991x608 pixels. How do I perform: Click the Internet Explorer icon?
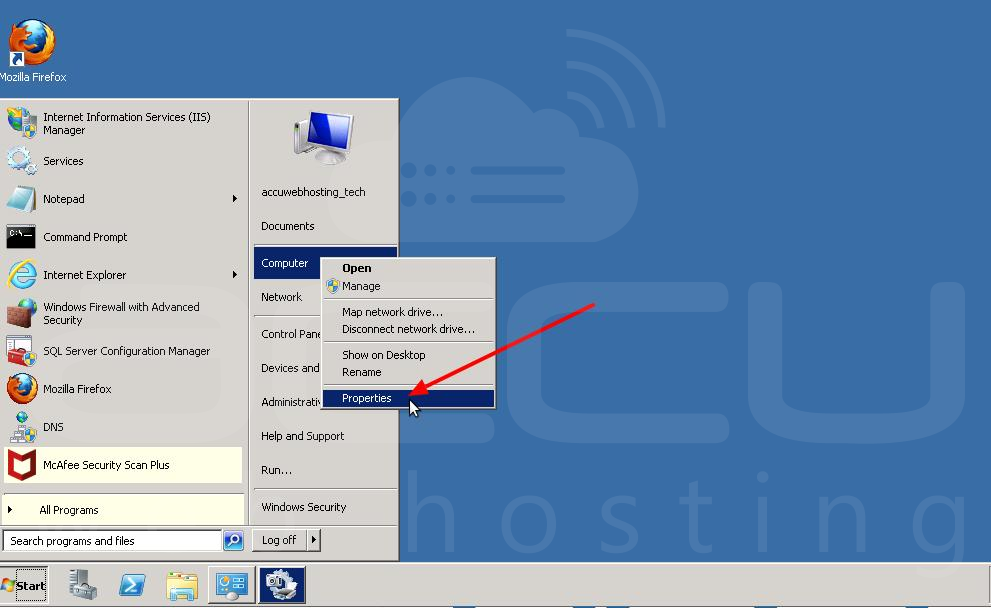[21, 274]
